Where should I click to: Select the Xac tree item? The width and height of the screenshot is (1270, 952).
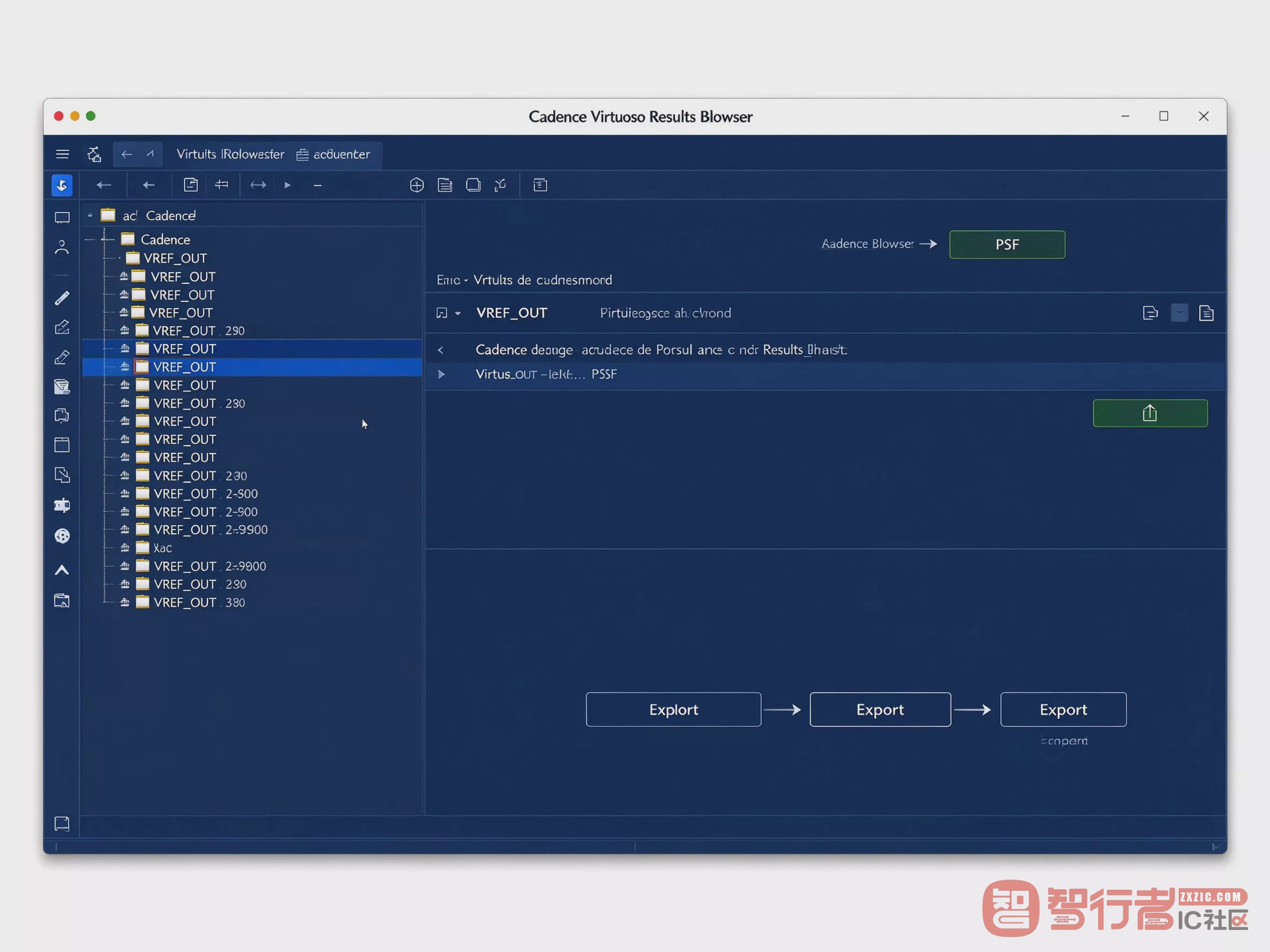pyautogui.click(x=154, y=548)
